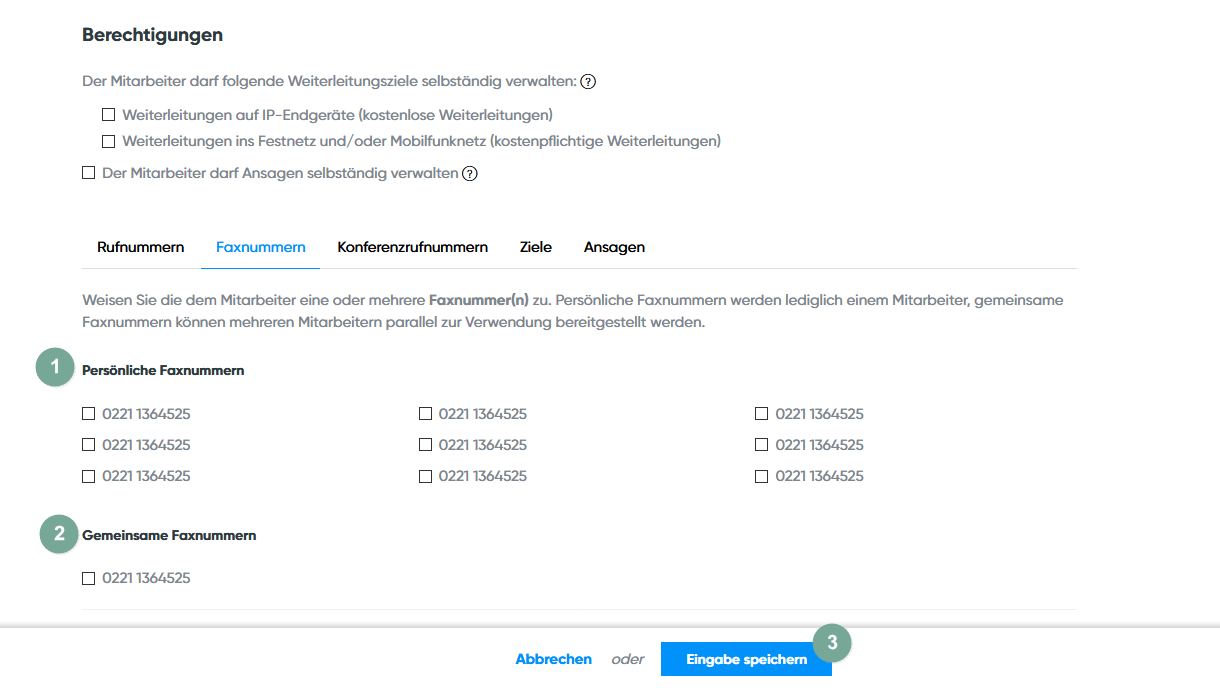Viewport: 1220px width, 688px height.
Task: Tick top checkbox in middle fax column
Action: [426, 414]
